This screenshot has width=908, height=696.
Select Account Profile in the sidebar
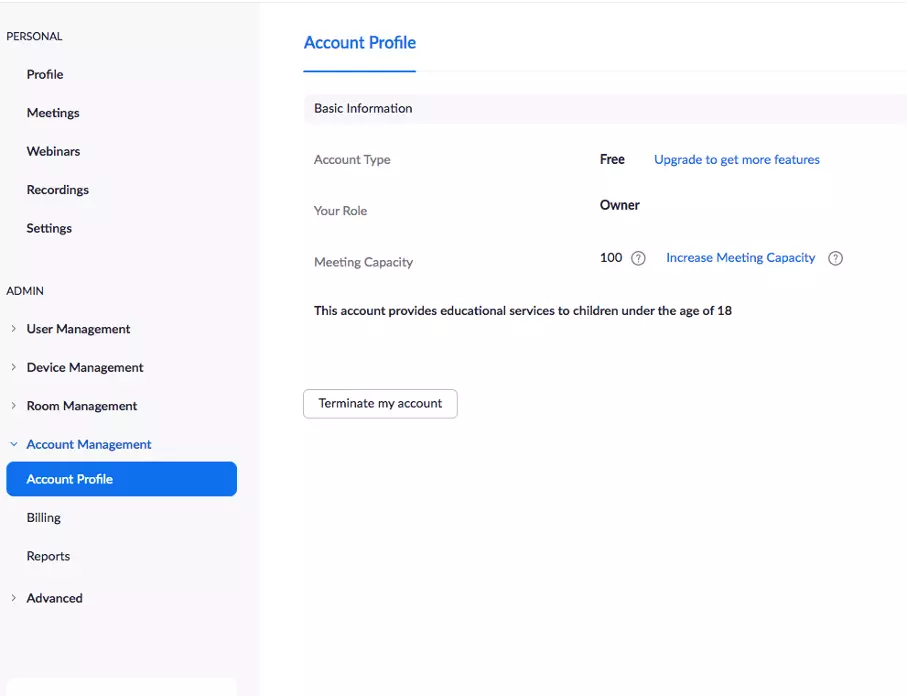pos(69,479)
